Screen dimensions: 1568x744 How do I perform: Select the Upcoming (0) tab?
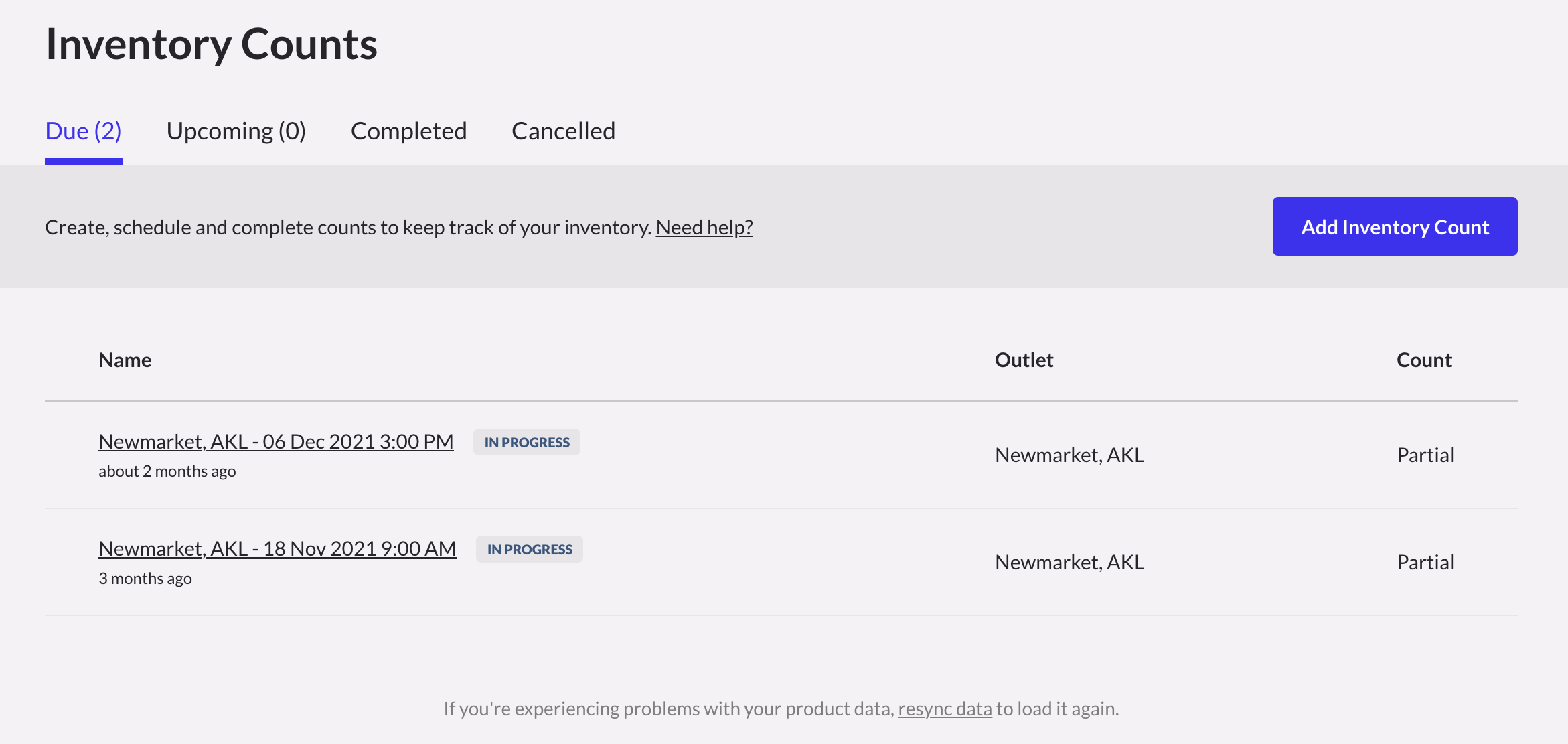point(237,131)
